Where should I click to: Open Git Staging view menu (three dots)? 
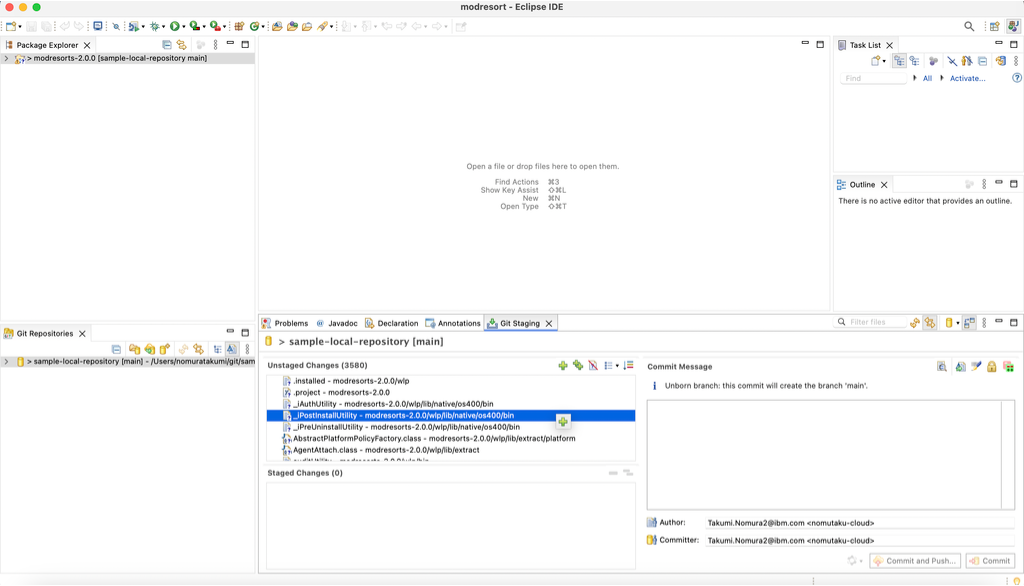[x=984, y=323]
